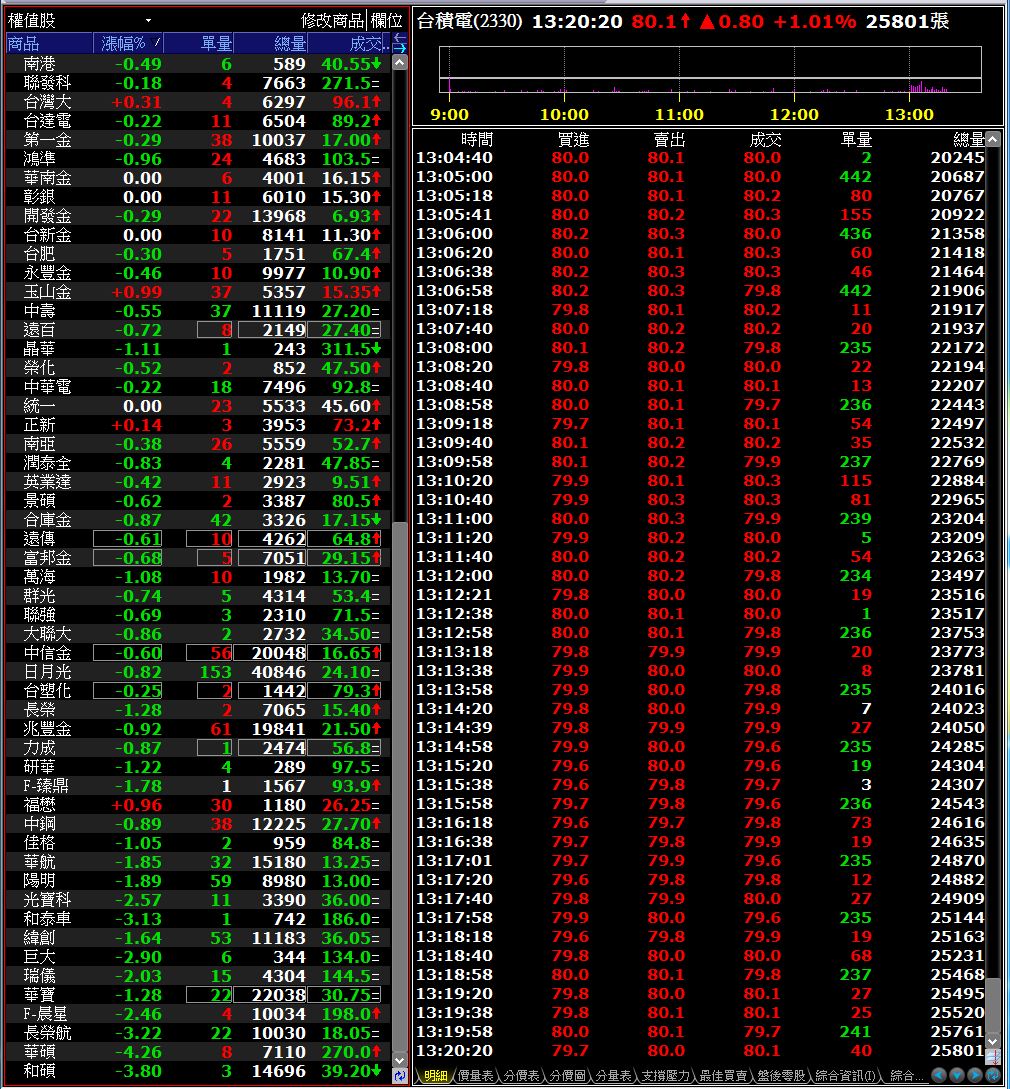Select the 中鋼 stock row
The width and height of the screenshot is (1010, 1089).
[x=198, y=824]
